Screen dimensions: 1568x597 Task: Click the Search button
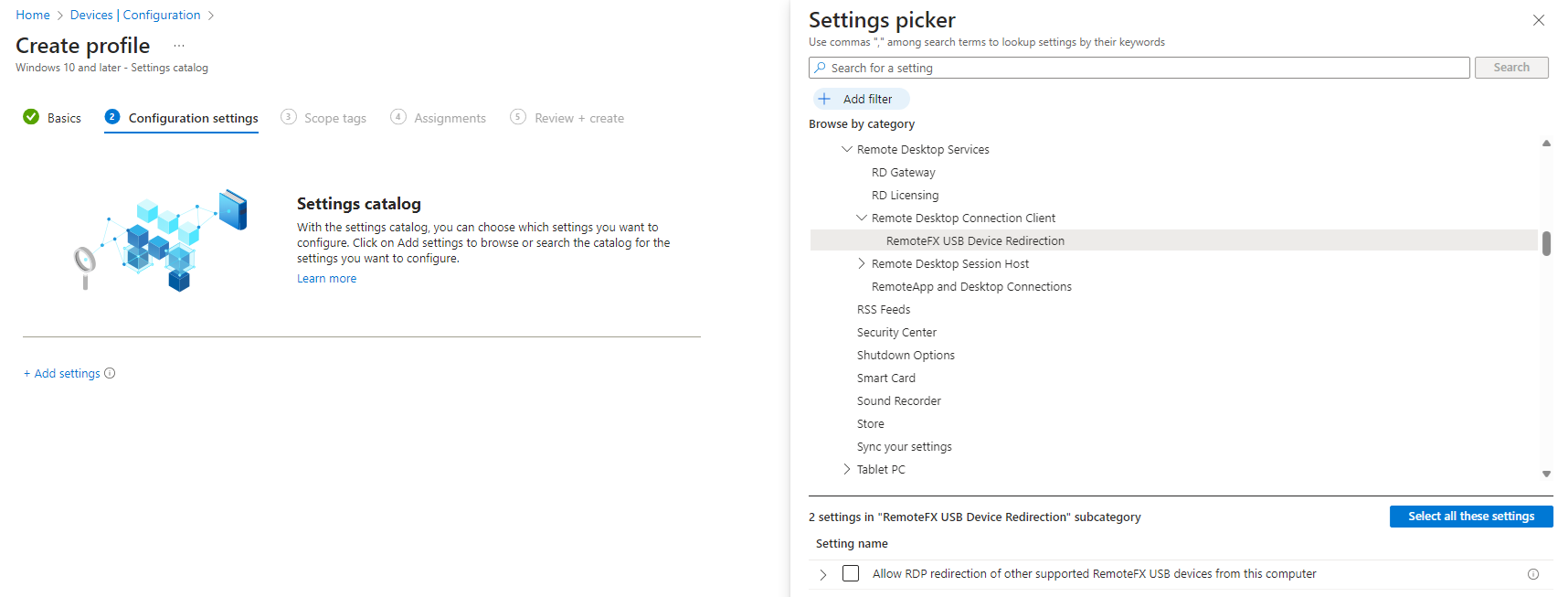coord(1511,68)
